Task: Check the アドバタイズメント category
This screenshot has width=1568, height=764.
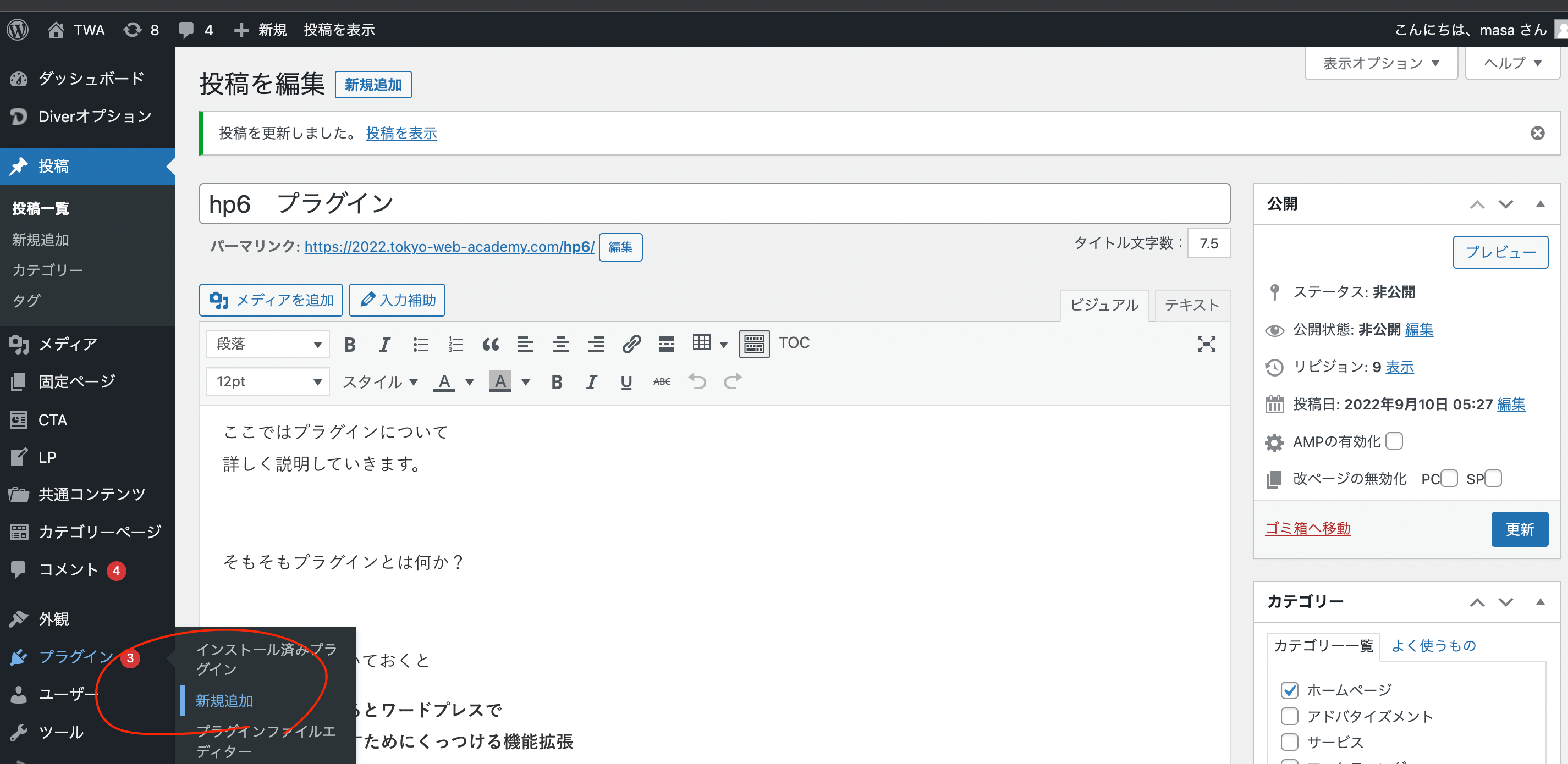Action: tap(1289, 717)
